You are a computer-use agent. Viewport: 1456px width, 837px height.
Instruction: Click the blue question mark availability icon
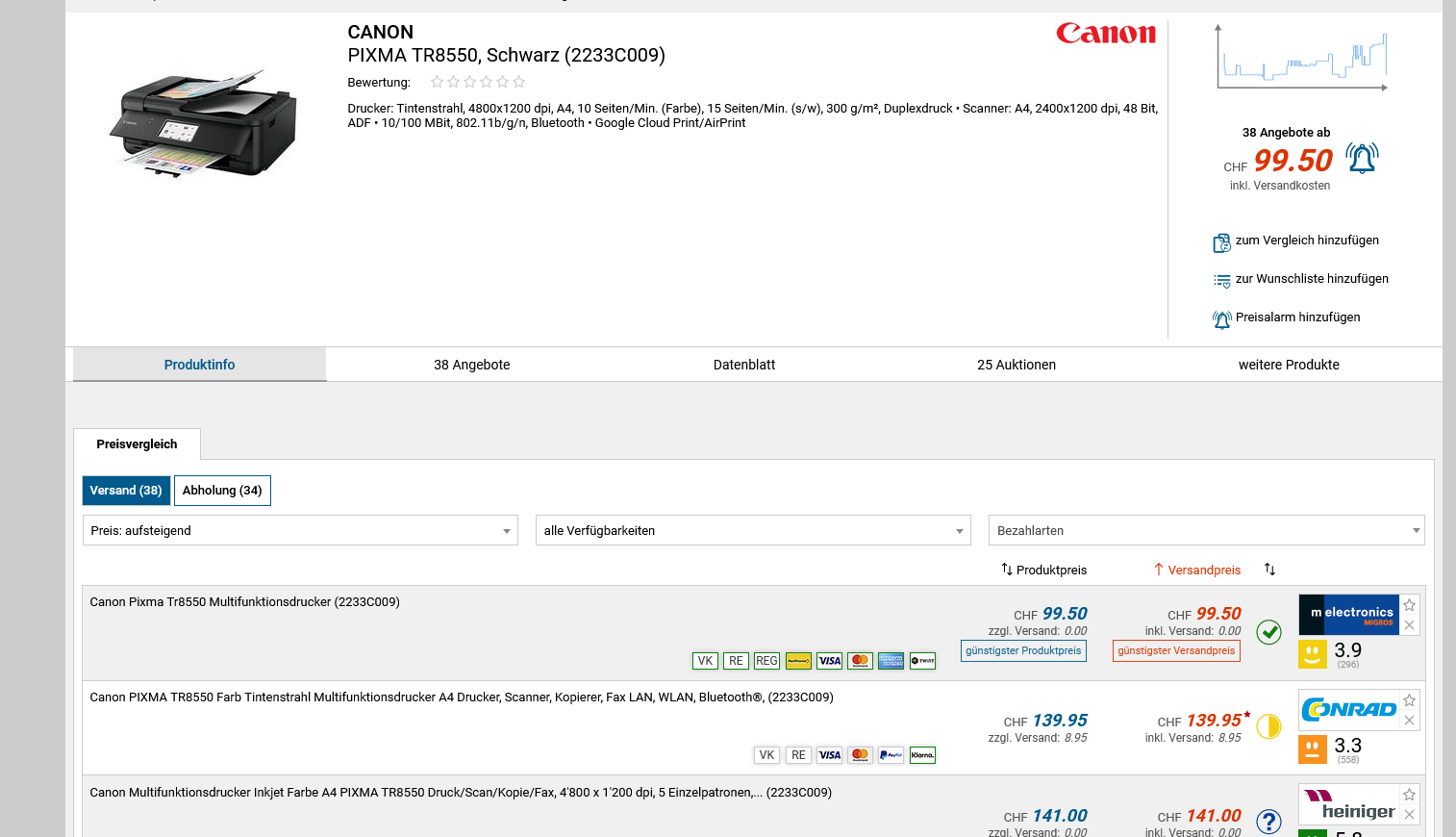point(1269,822)
